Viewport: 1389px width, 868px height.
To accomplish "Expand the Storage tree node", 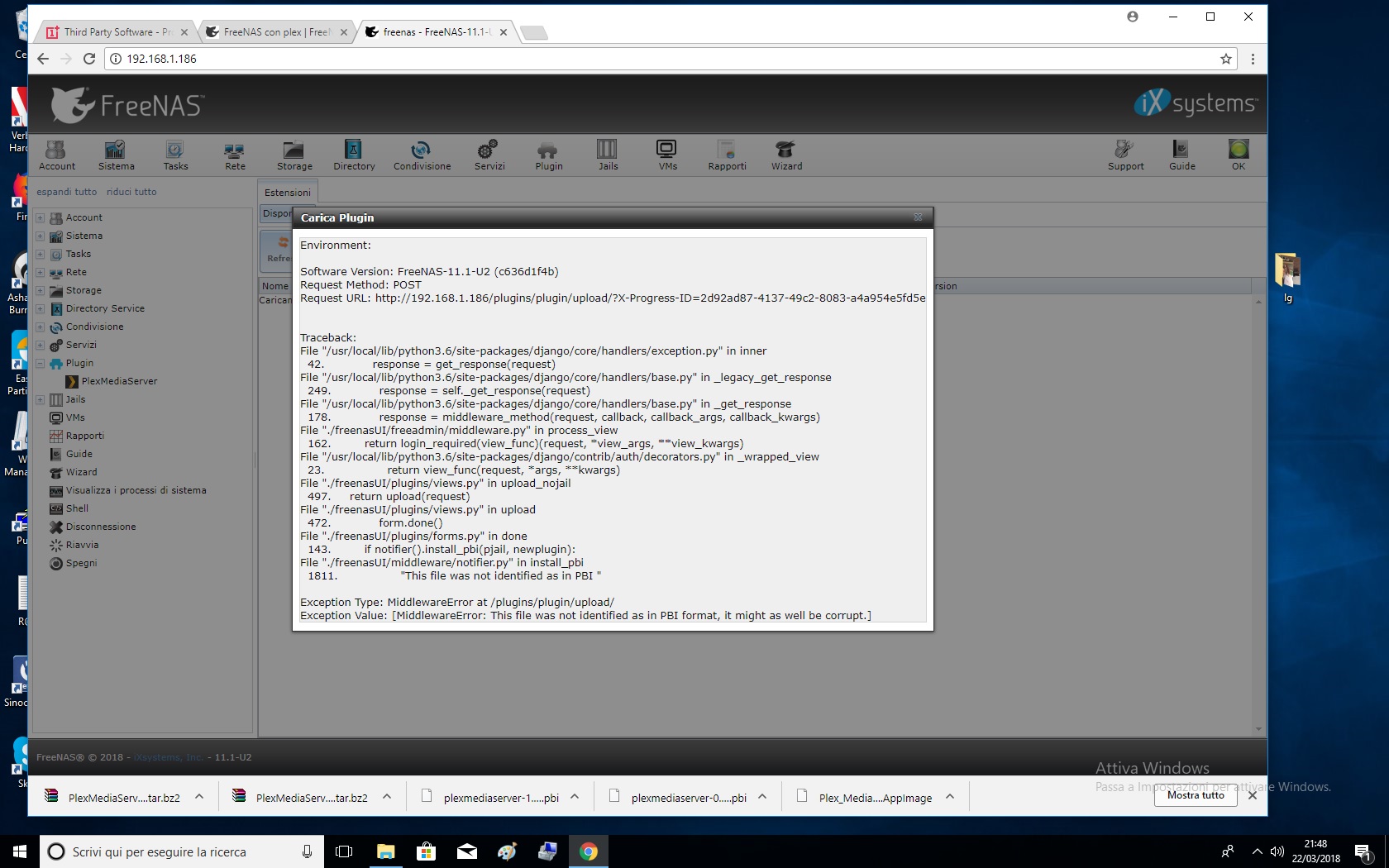I will 40,290.
